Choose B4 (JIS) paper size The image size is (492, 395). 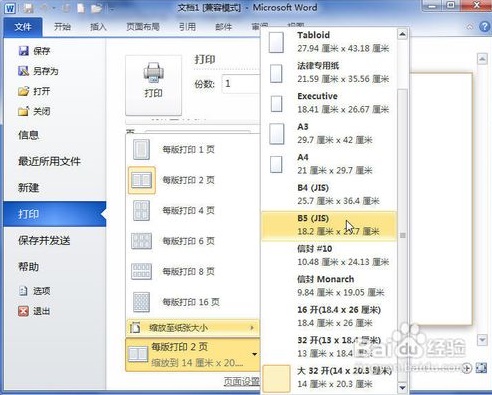329,195
